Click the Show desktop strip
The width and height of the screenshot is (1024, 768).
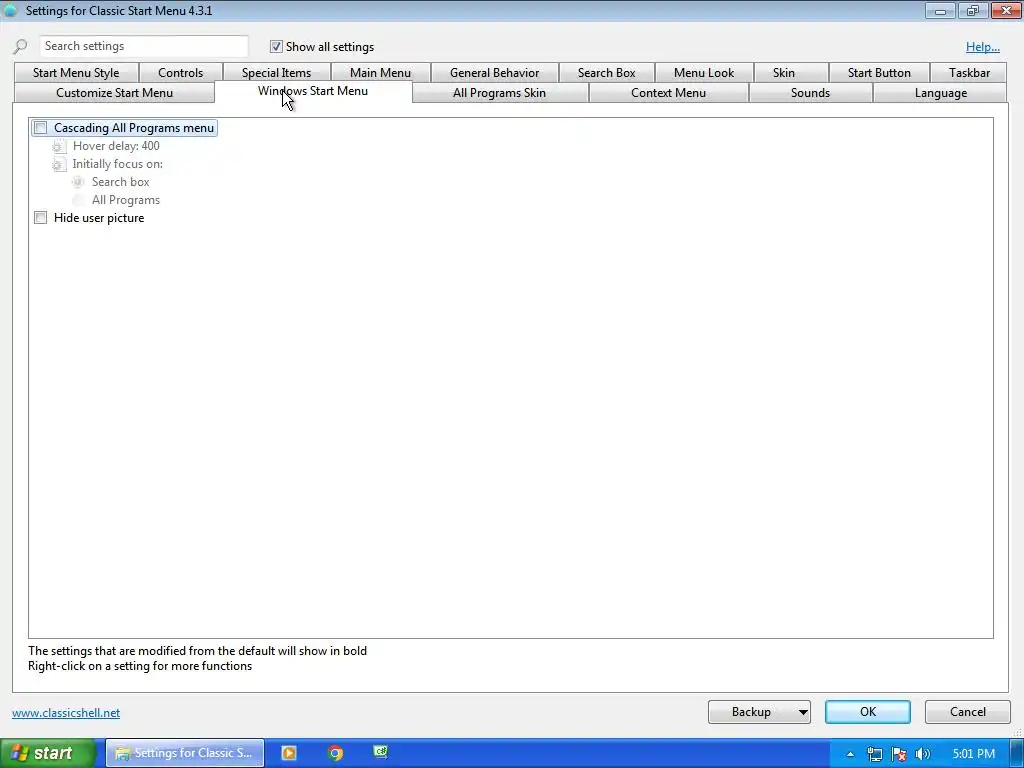(x=1017, y=754)
